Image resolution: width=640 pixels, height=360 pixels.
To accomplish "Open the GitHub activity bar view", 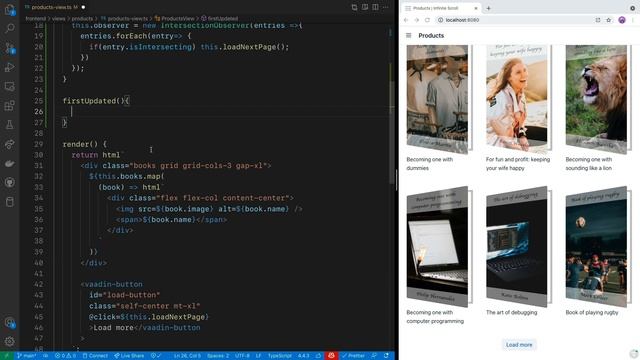I will (x=9, y=182).
